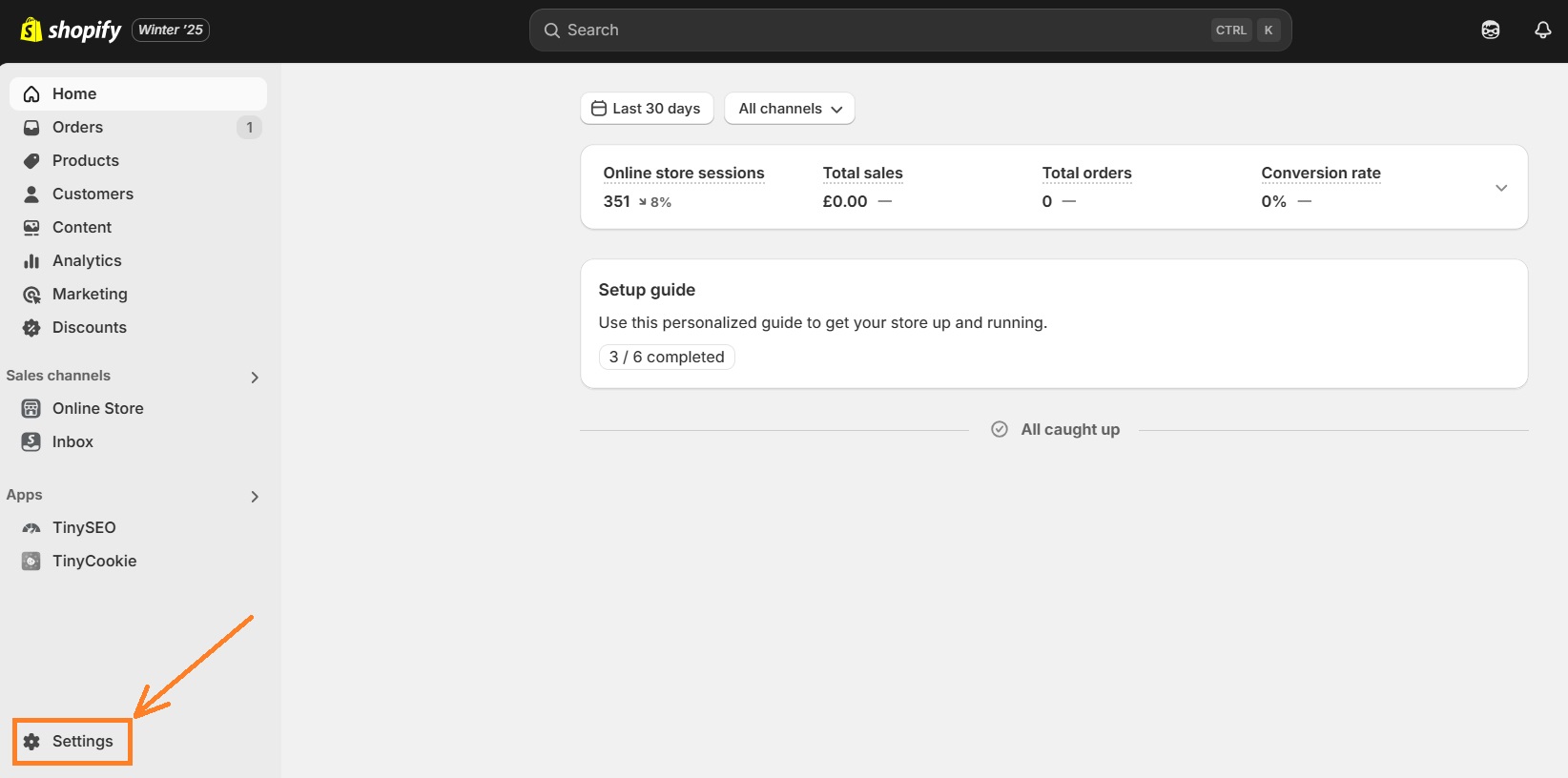Click the Online store sessions link
Screen dimensions: 1568x778
coord(683,173)
